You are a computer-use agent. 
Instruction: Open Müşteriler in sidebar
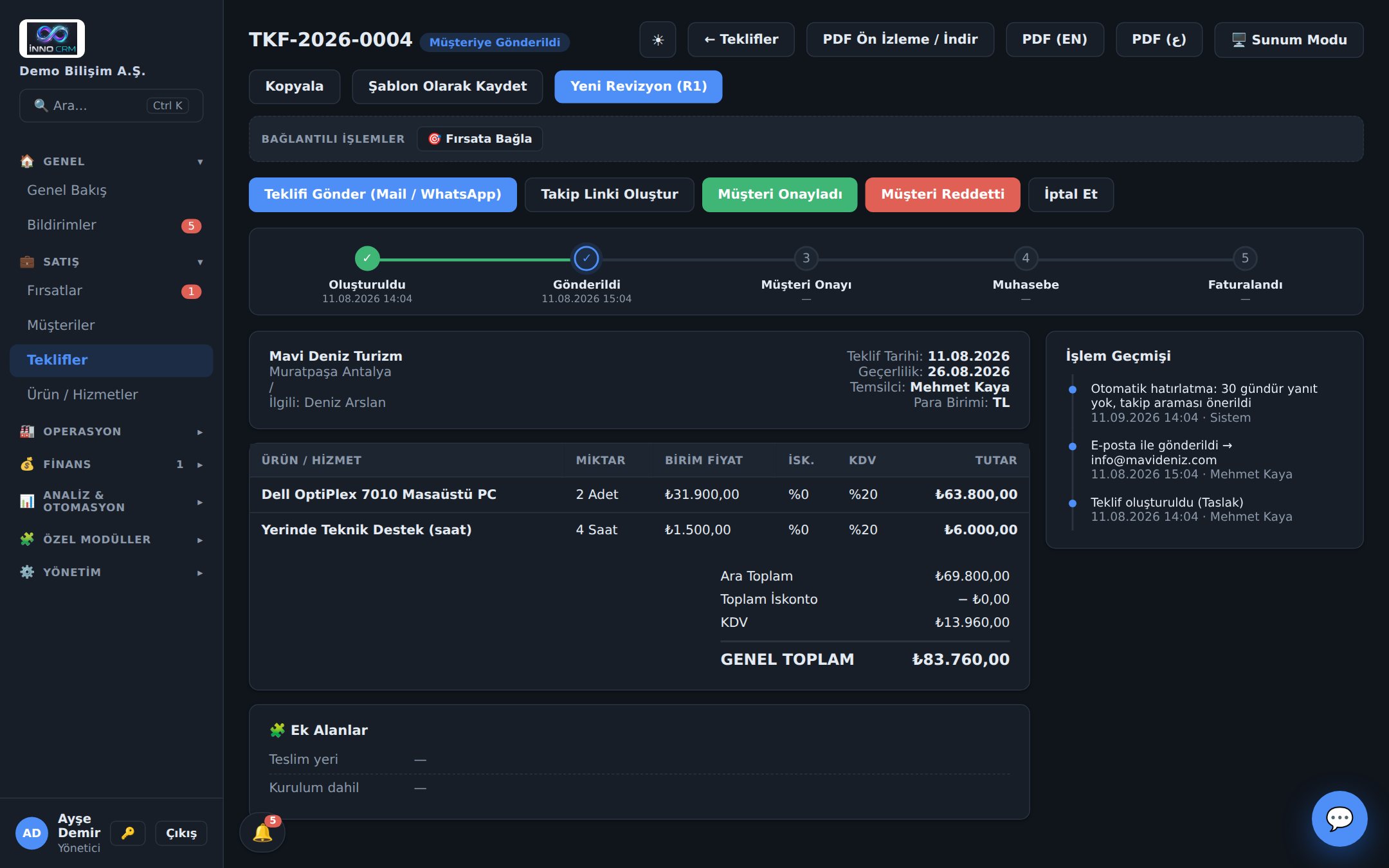click(x=111, y=325)
